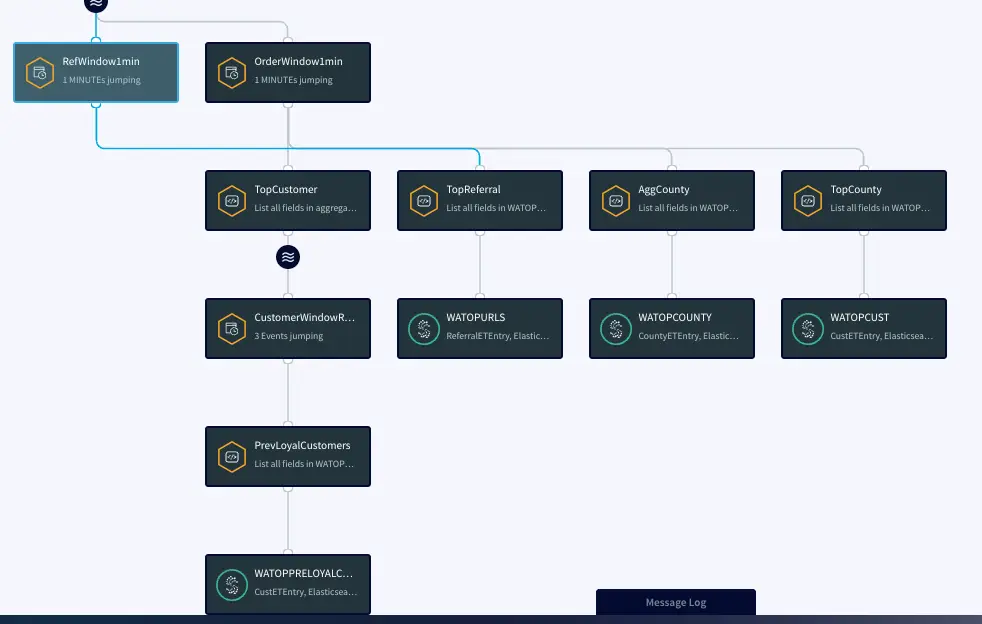Click the WATOPPRELOYALC... target icon
Image resolution: width=982 pixels, height=624 pixels.
click(x=232, y=584)
